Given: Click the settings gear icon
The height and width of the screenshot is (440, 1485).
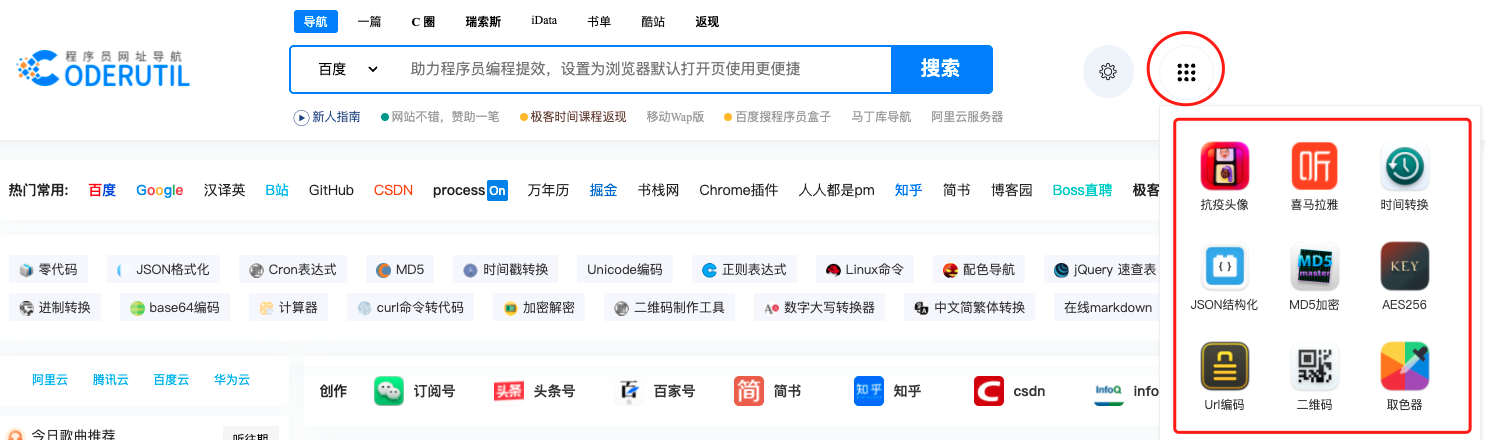Looking at the screenshot, I should [1108, 72].
